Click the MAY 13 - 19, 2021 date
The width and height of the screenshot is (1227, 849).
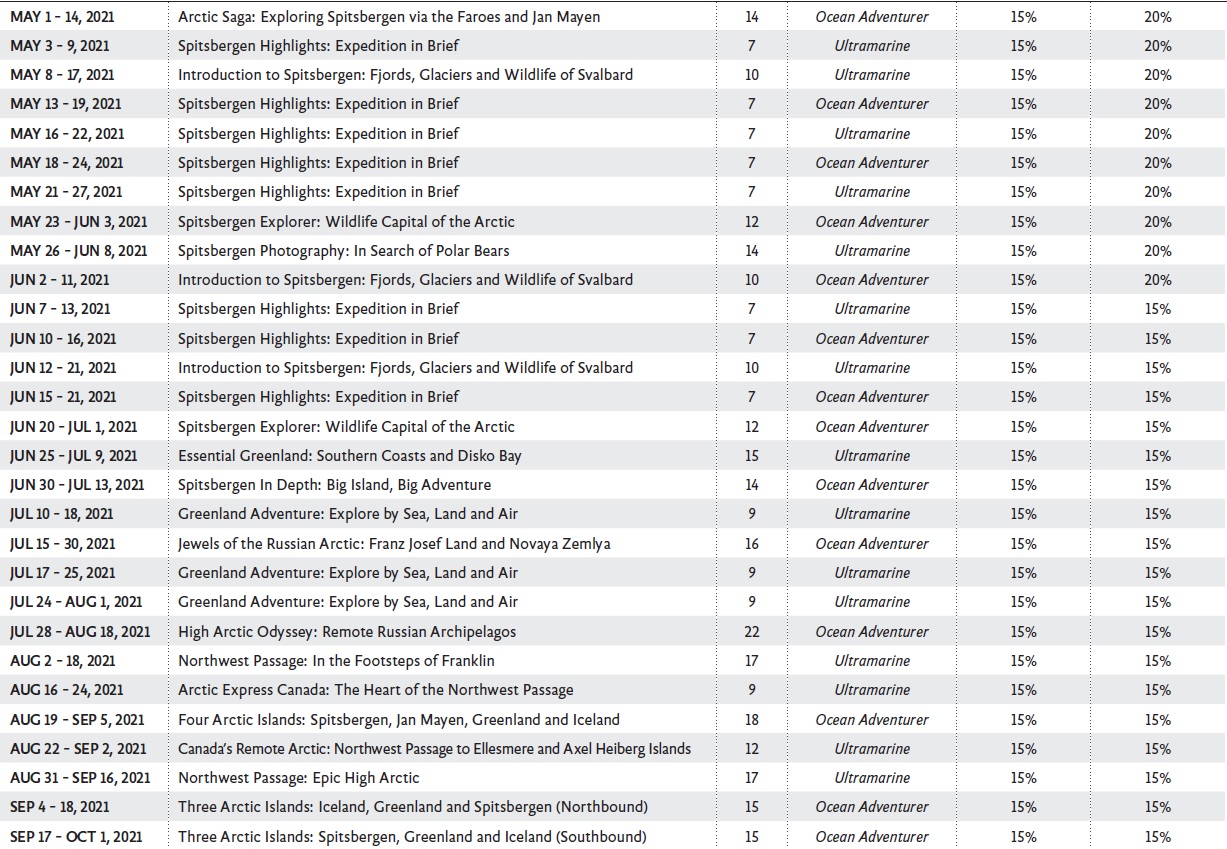[65, 104]
